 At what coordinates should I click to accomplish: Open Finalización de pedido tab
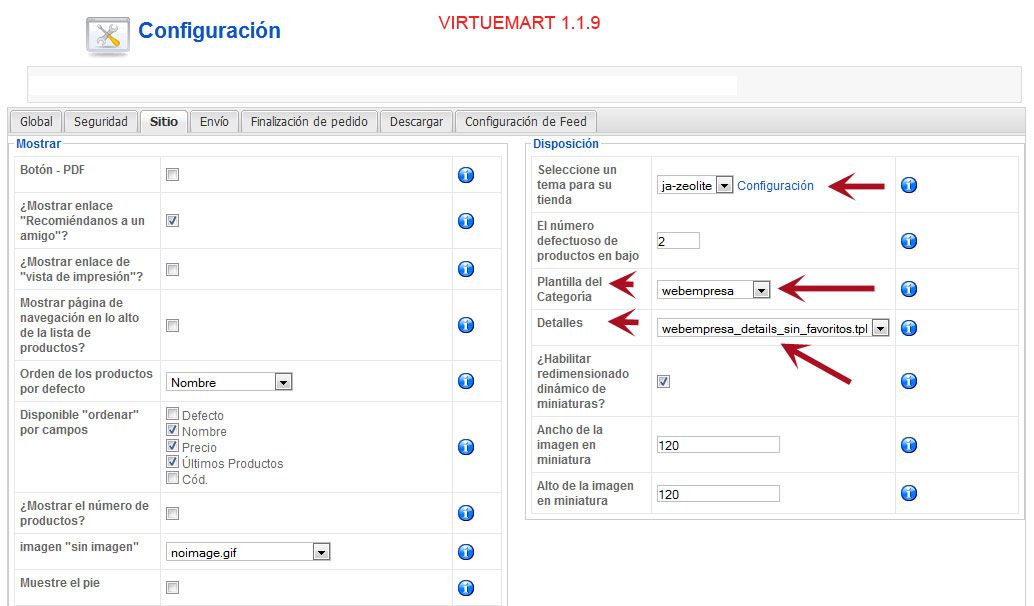[x=309, y=122]
